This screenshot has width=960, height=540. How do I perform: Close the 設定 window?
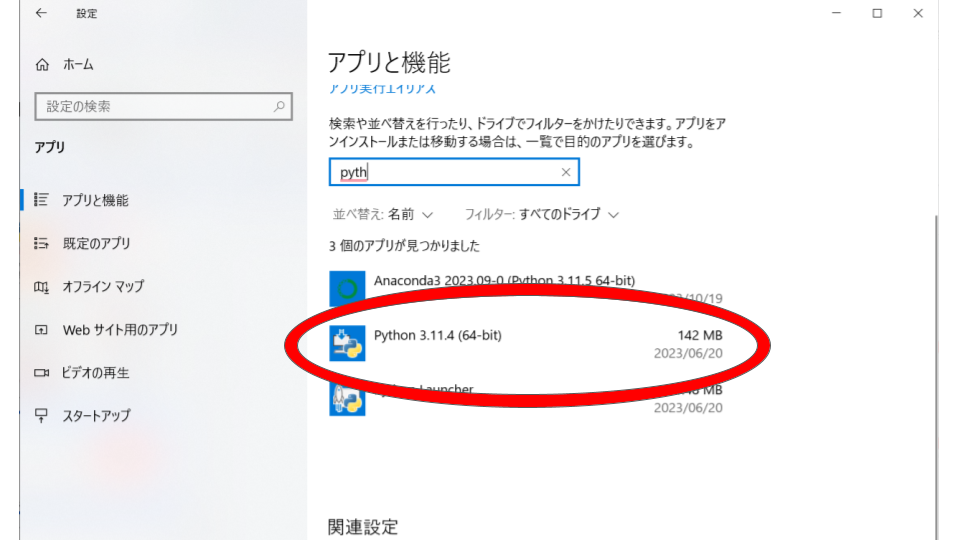coord(918,13)
